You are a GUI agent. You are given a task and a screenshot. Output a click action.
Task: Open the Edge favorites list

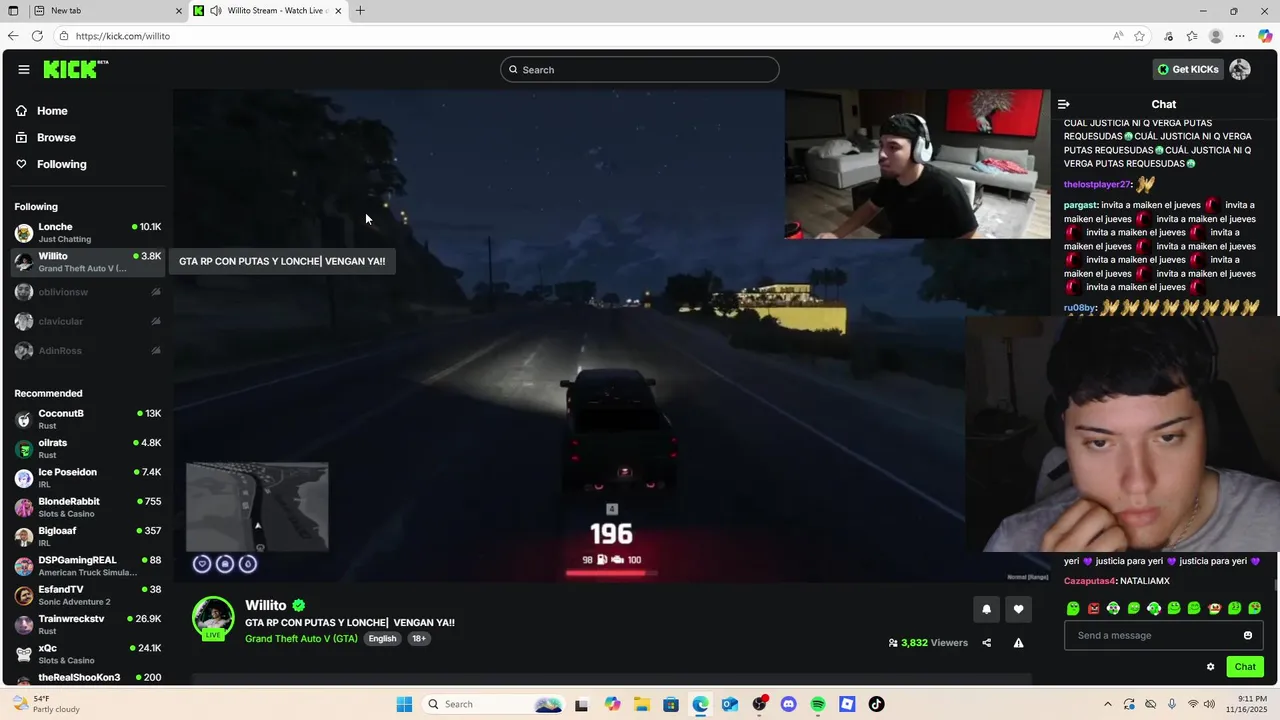[x=1192, y=36]
